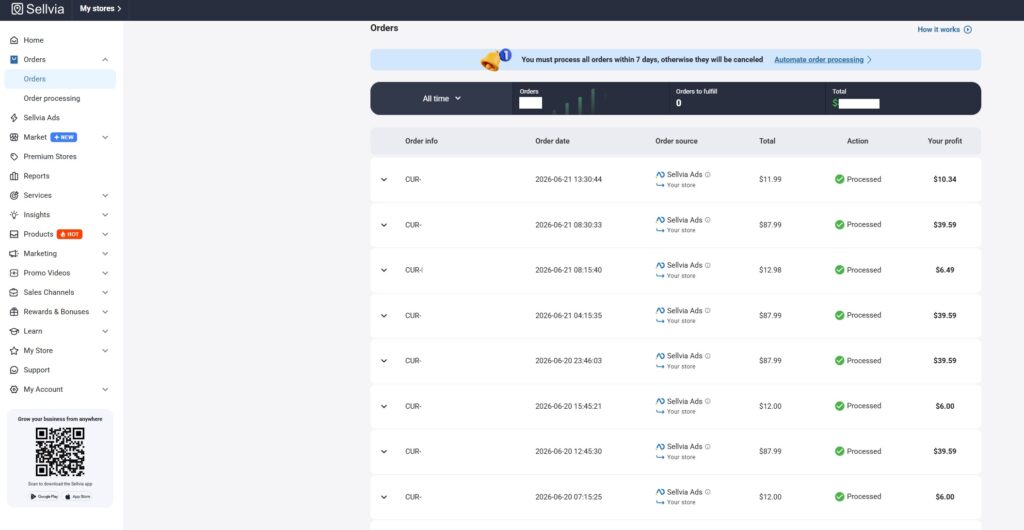Click Sellvia Ads logo in 13:30:44 order row

[660, 175]
